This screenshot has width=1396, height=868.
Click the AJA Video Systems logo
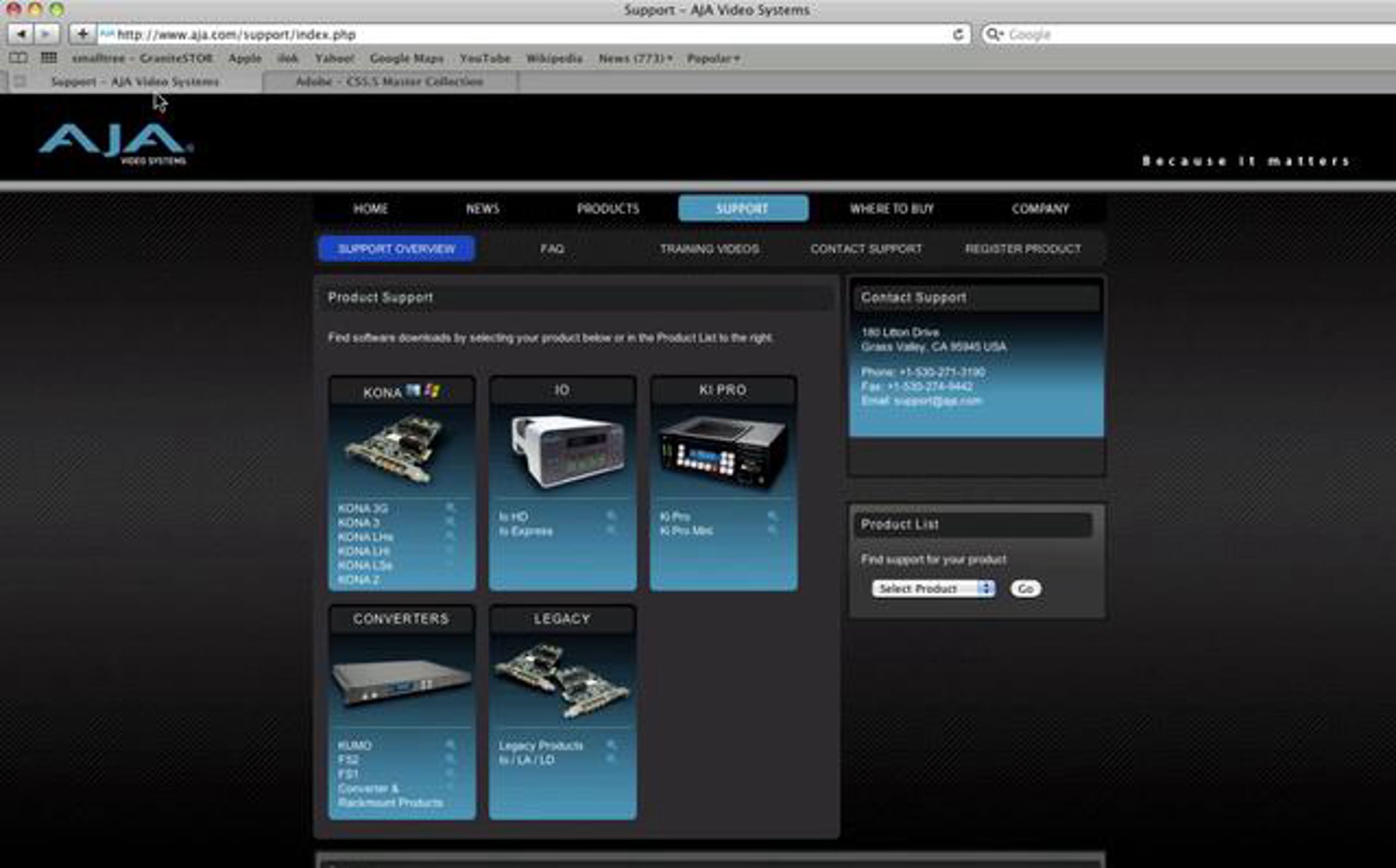point(116,144)
